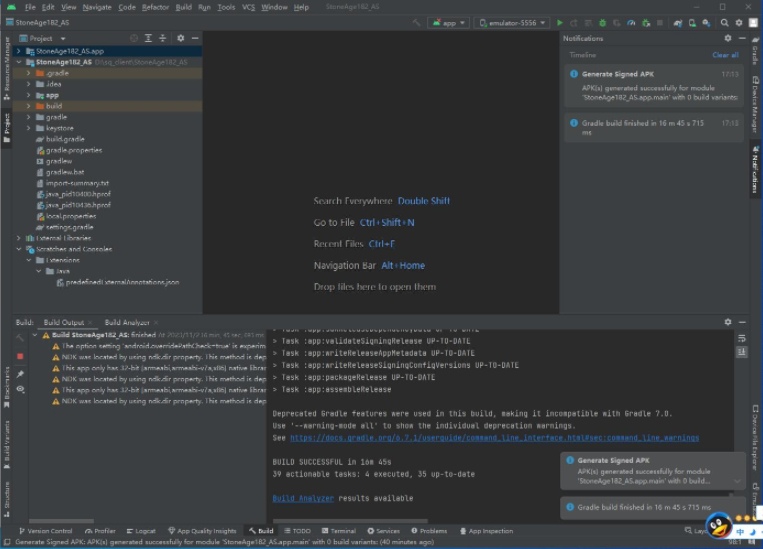The width and height of the screenshot is (763, 549).
Task: Open the app run configuration dropdown
Action: [x=449, y=22]
